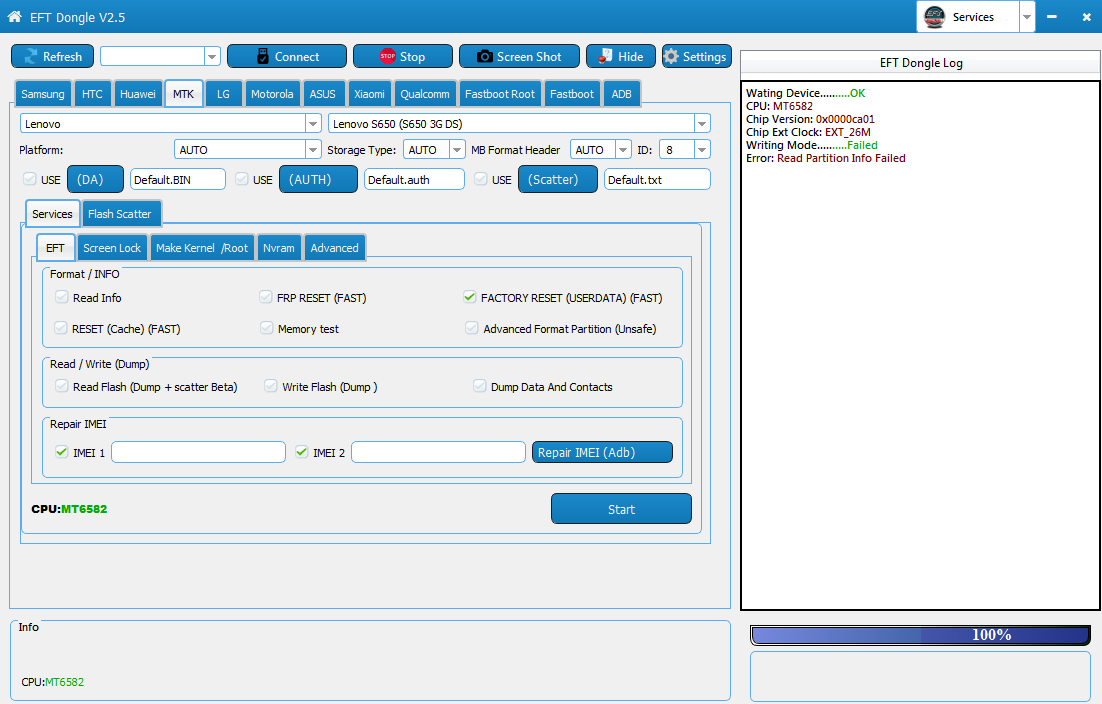Click the Refresh arrows icon

click(x=31, y=57)
